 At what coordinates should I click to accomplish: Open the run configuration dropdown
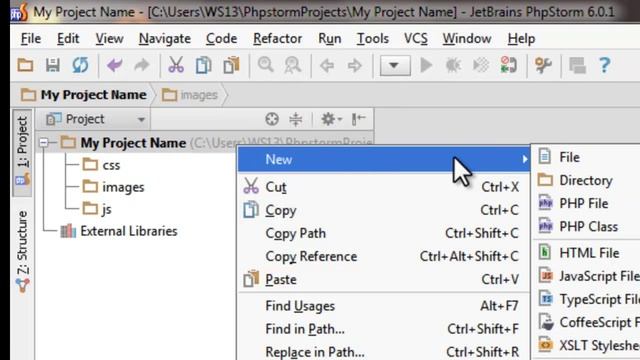point(395,65)
